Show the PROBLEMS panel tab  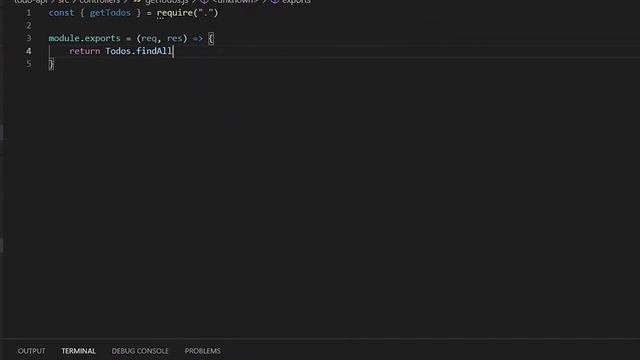pos(202,351)
